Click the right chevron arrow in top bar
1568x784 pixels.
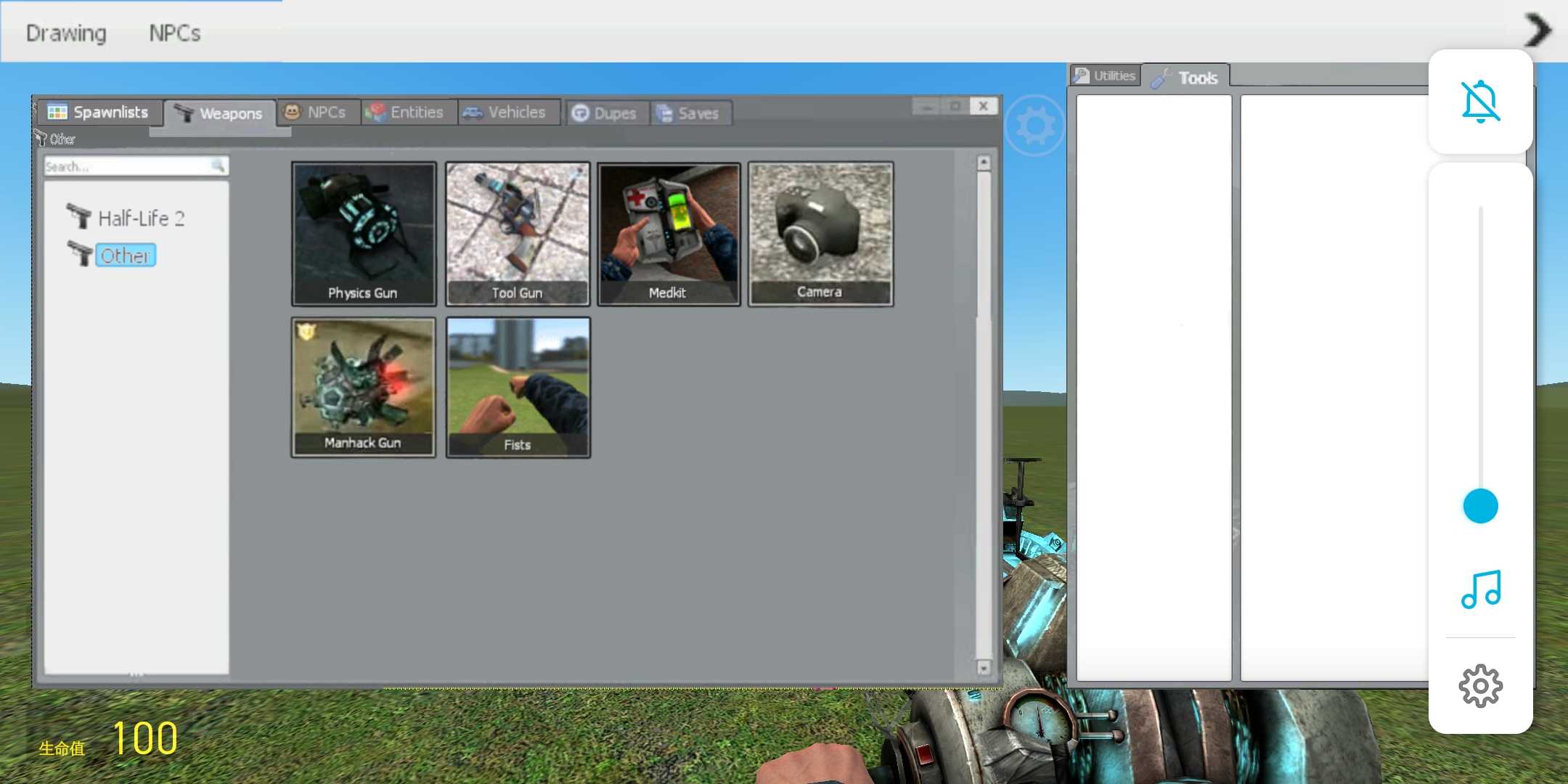pos(1538,30)
